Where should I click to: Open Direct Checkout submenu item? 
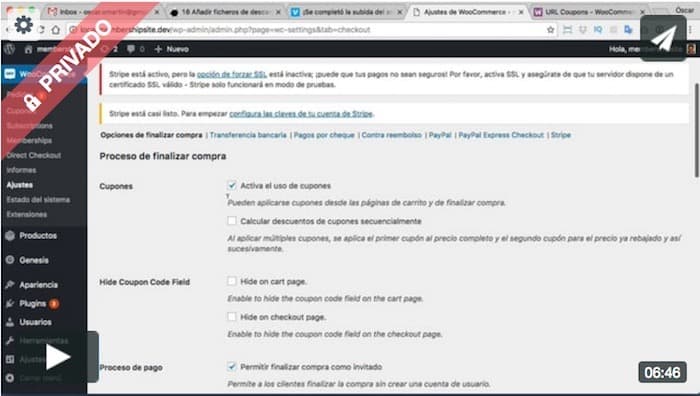tap(34, 155)
